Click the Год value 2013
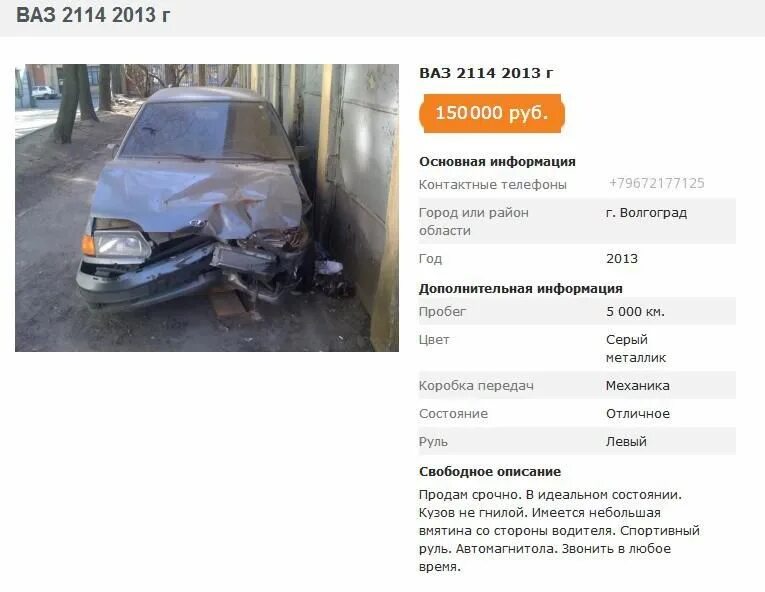 coord(622,259)
